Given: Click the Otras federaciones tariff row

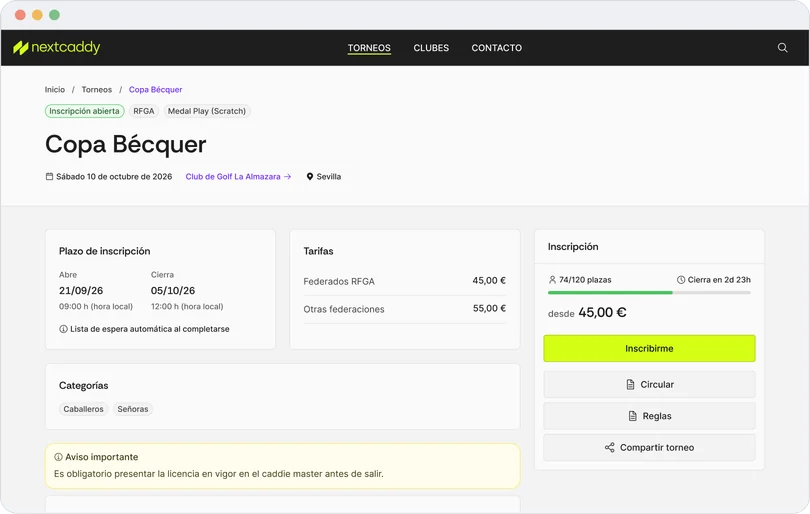Looking at the screenshot, I should (x=404, y=309).
